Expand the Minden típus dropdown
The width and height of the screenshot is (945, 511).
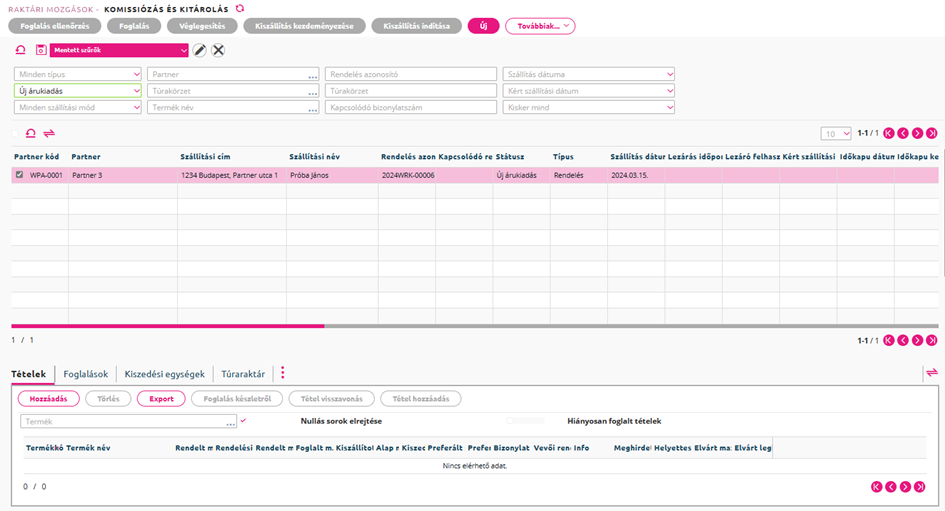(78, 74)
